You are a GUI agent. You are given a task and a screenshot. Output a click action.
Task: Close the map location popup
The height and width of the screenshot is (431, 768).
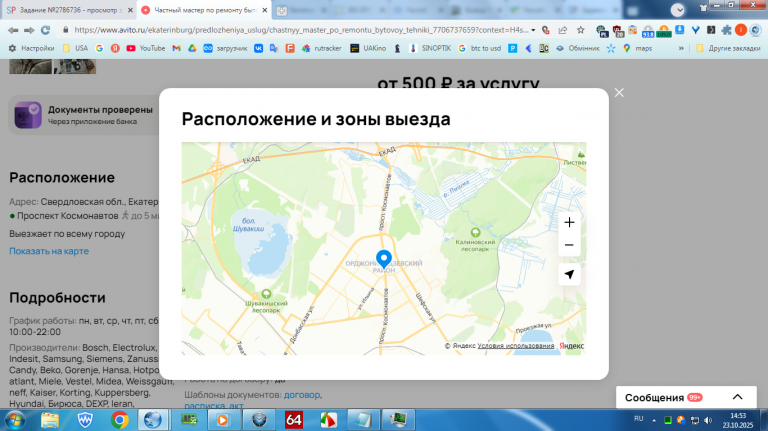[x=619, y=93]
